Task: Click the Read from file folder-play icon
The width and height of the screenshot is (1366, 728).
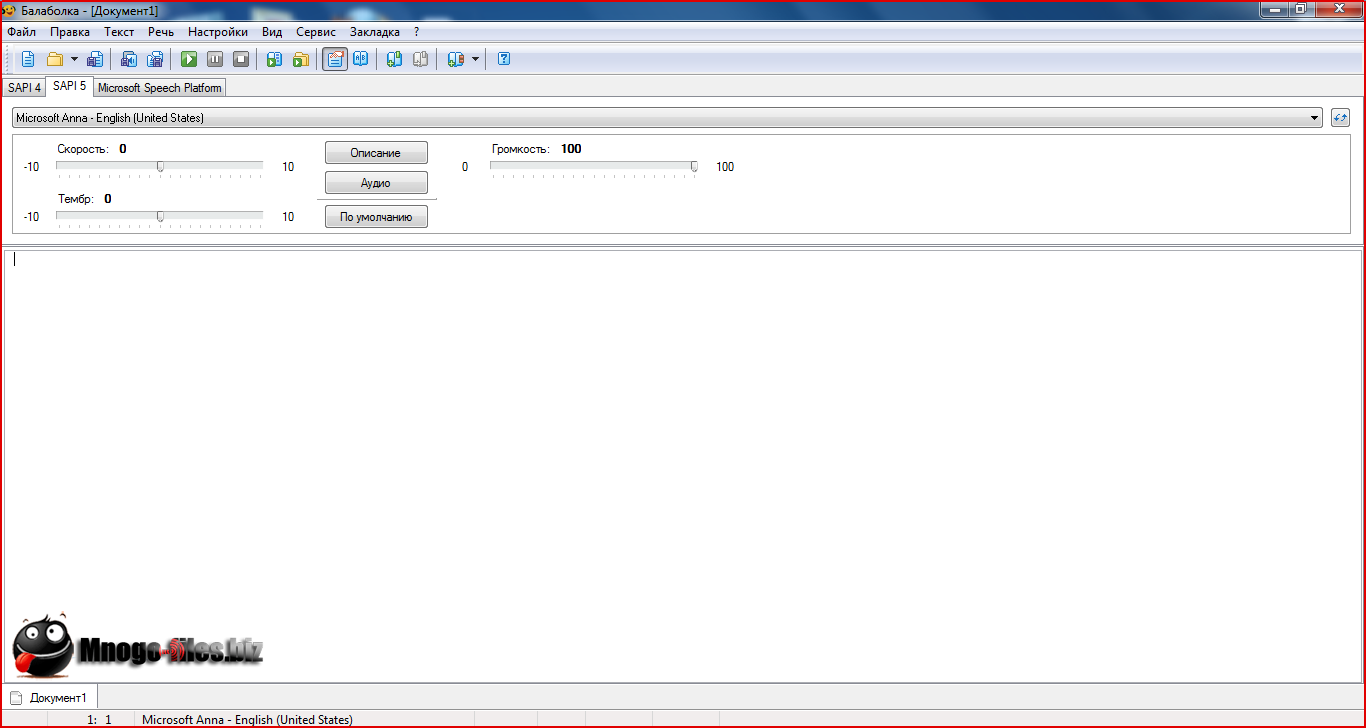Action: click(x=300, y=59)
